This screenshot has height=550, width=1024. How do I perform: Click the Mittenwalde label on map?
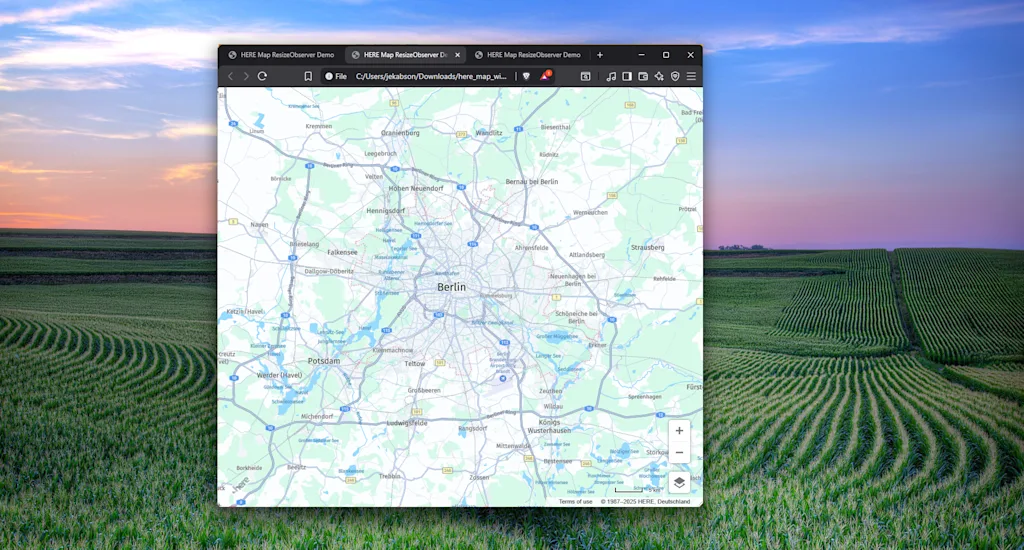click(513, 446)
